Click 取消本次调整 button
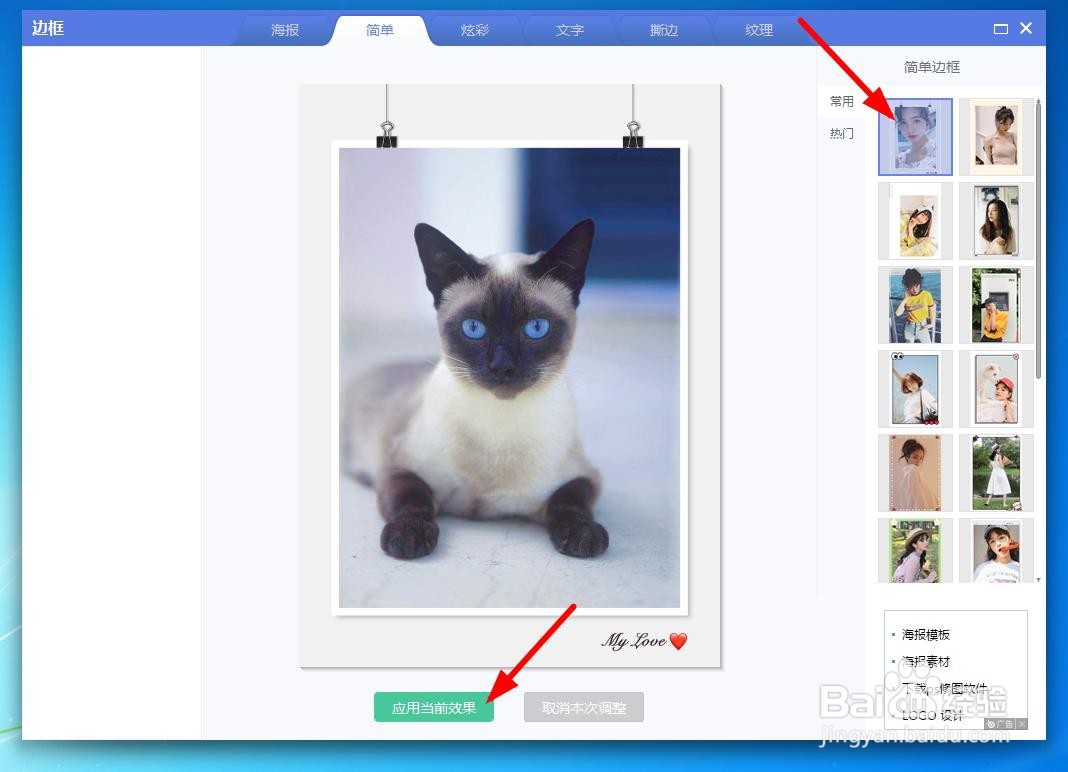Viewport: 1068px width, 772px height. 584,708
